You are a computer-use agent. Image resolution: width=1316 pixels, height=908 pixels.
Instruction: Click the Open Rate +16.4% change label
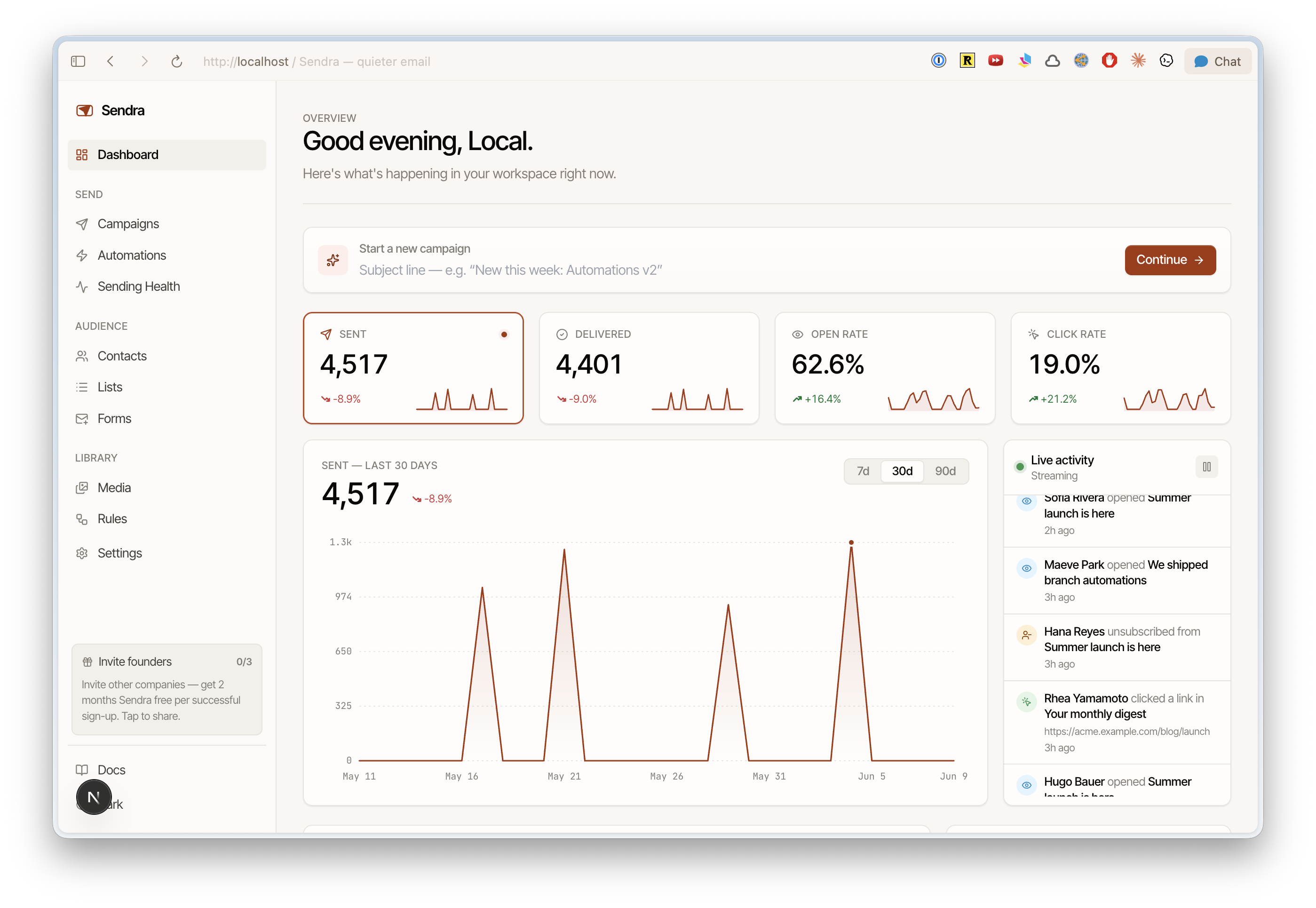(x=816, y=399)
